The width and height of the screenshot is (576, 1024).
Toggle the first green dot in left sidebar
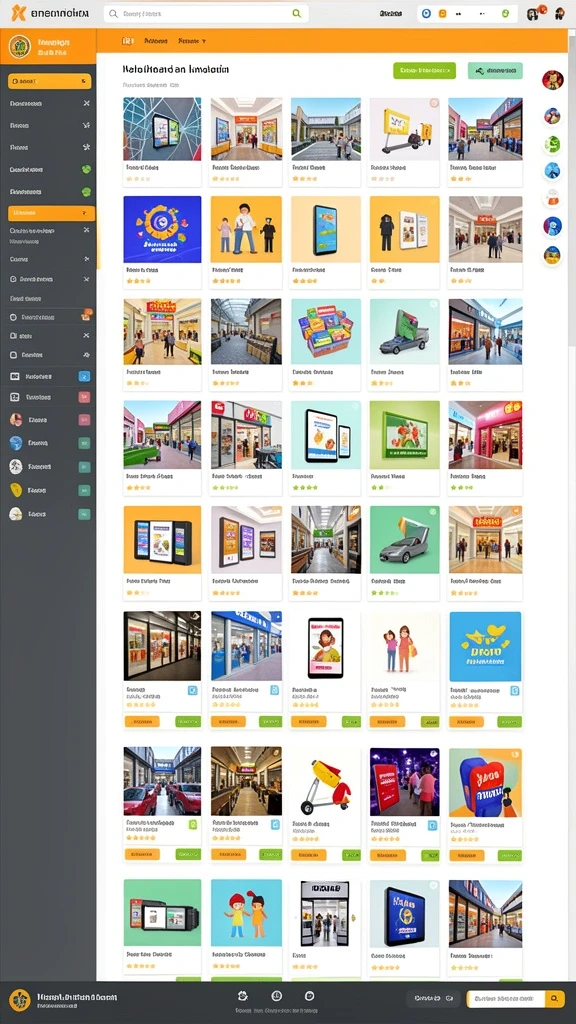tap(86, 169)
